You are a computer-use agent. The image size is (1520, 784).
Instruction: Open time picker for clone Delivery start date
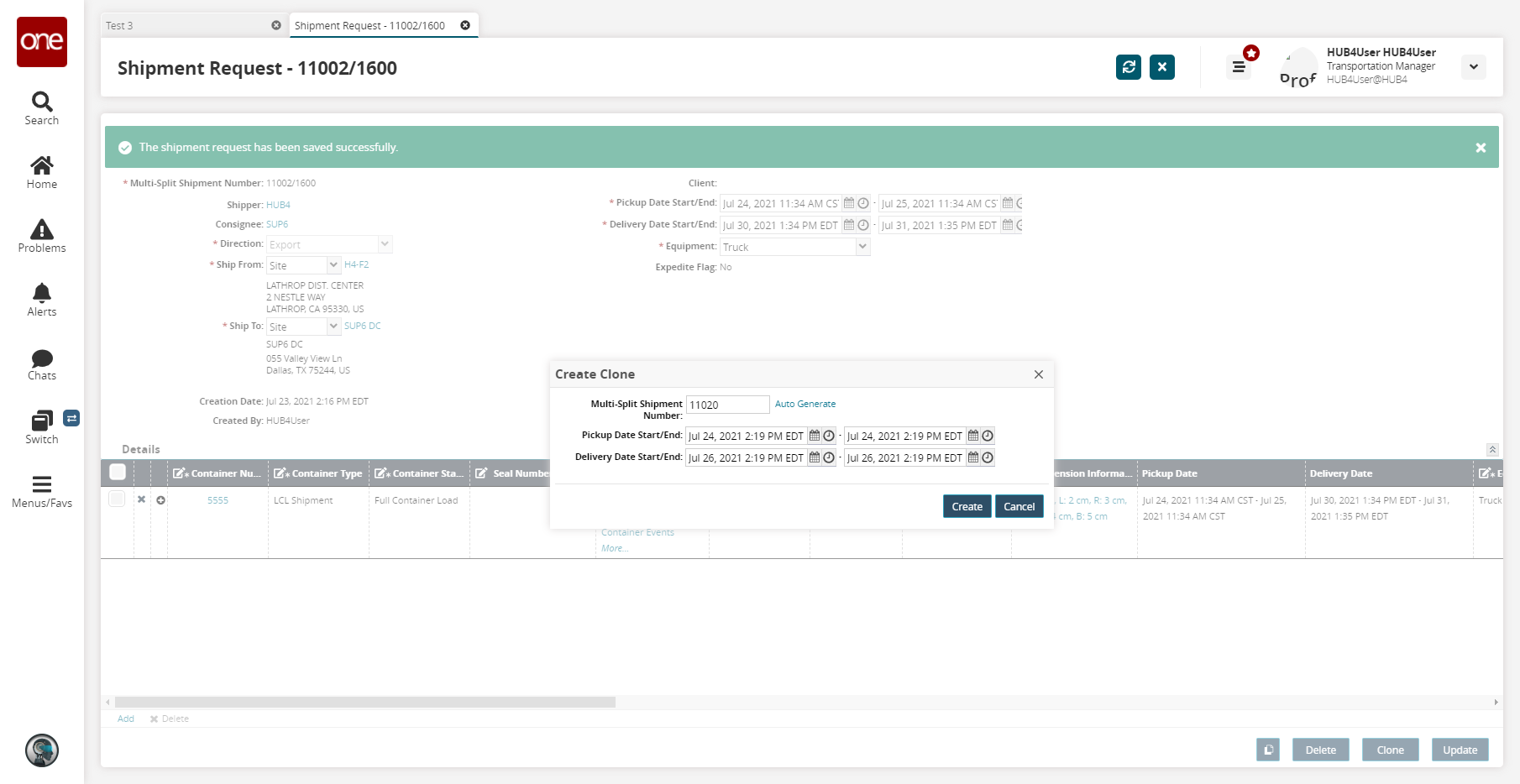pyautogui.click(x=829, y=457)
